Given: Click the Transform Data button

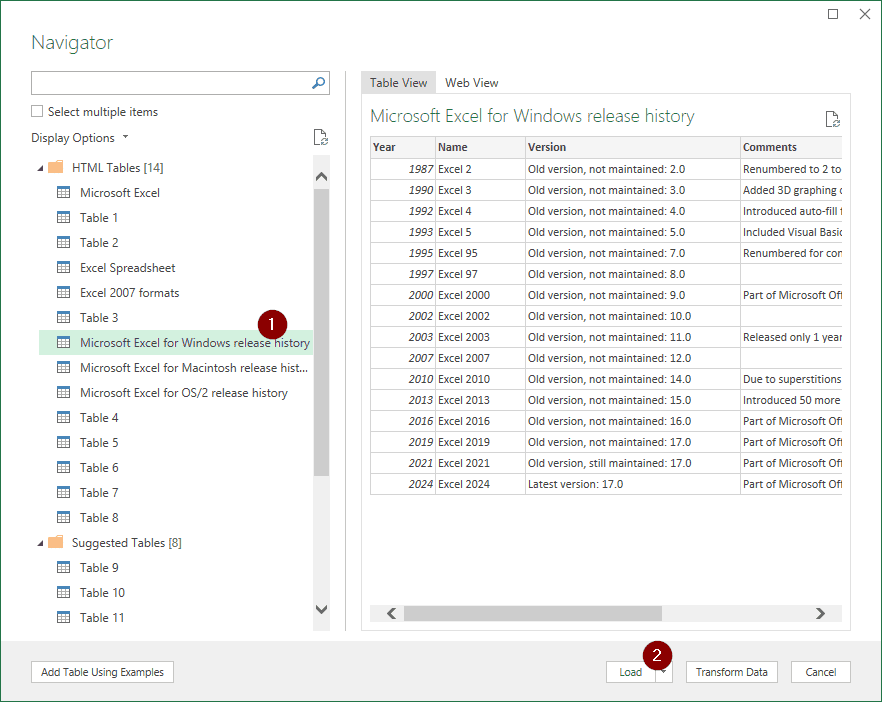Looking at the screenshot, I should click(x=731, y=672).
